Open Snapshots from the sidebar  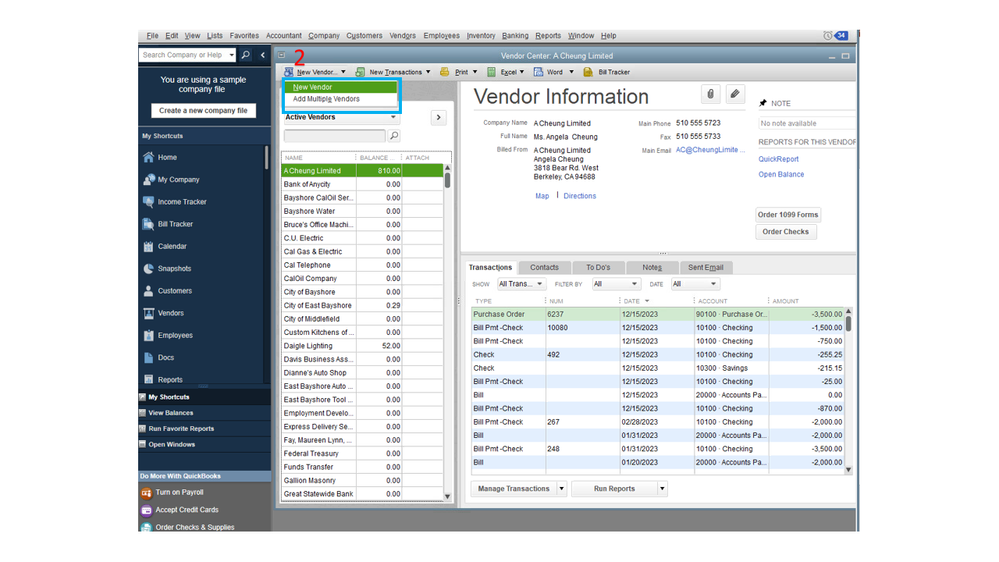click(x=173, y=269)
